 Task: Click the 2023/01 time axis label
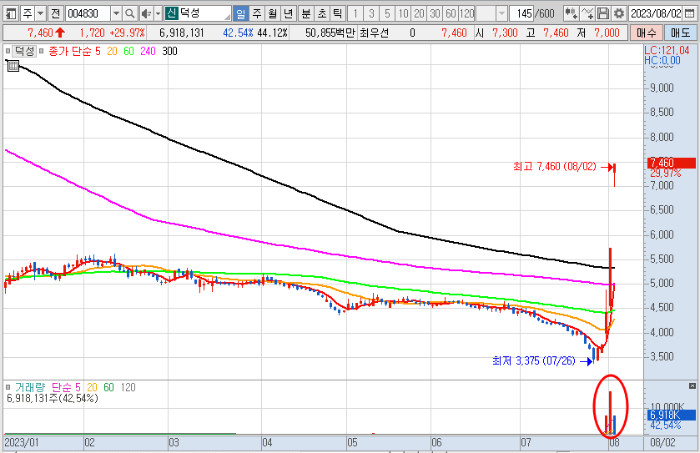pos(21,443)
